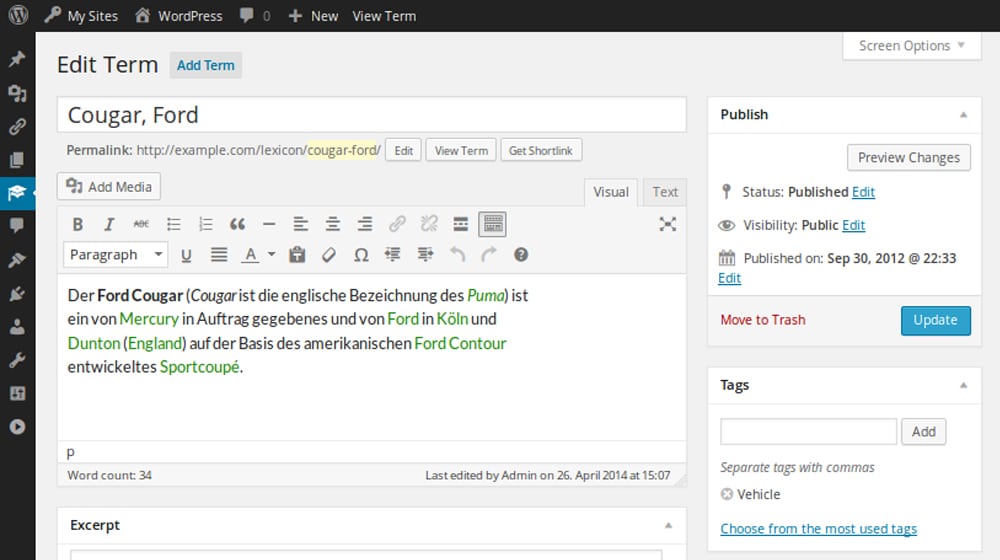Expand the Screen Options panel
This screenshot has width=1000, height=560.
click(x=911, y=46)
